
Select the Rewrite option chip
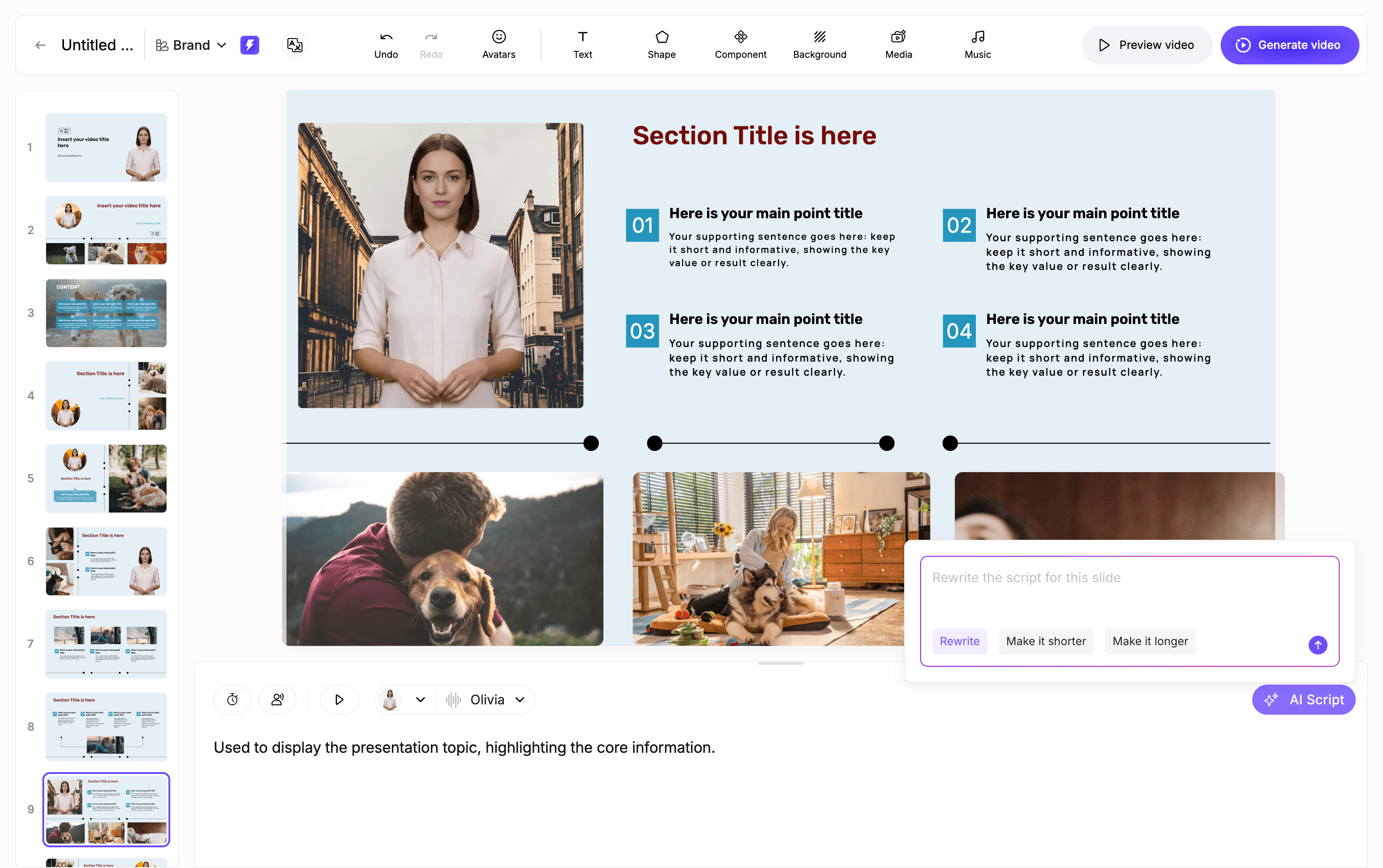[959, 641]
